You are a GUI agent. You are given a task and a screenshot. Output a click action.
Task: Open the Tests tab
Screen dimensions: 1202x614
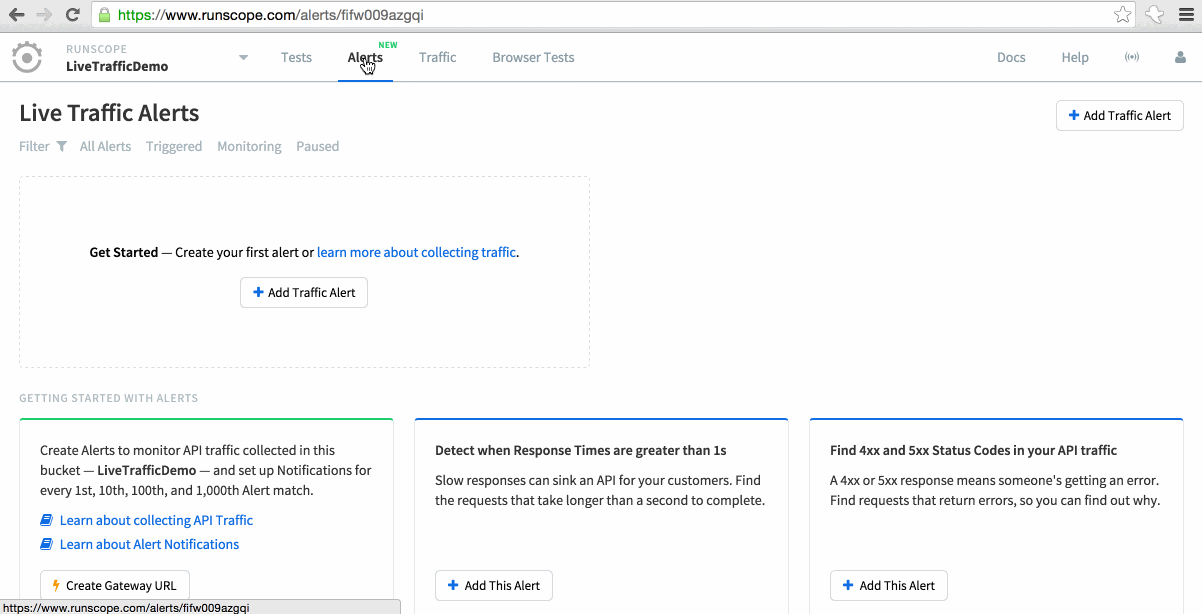point(296,57)
